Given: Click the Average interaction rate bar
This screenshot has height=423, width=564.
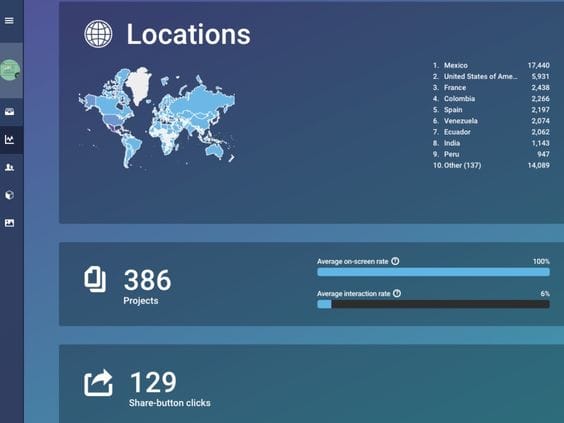Looking at the screenshot, I should pos(433,304).
